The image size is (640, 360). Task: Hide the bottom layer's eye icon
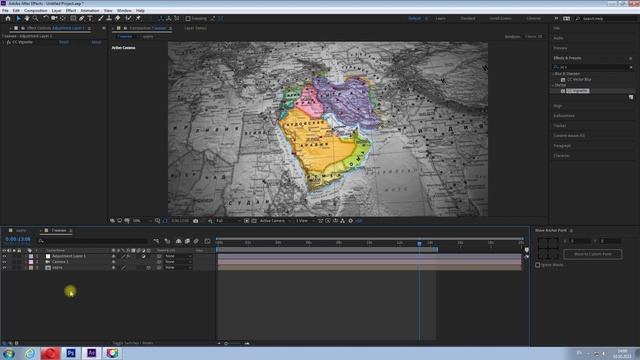point(4,267)
